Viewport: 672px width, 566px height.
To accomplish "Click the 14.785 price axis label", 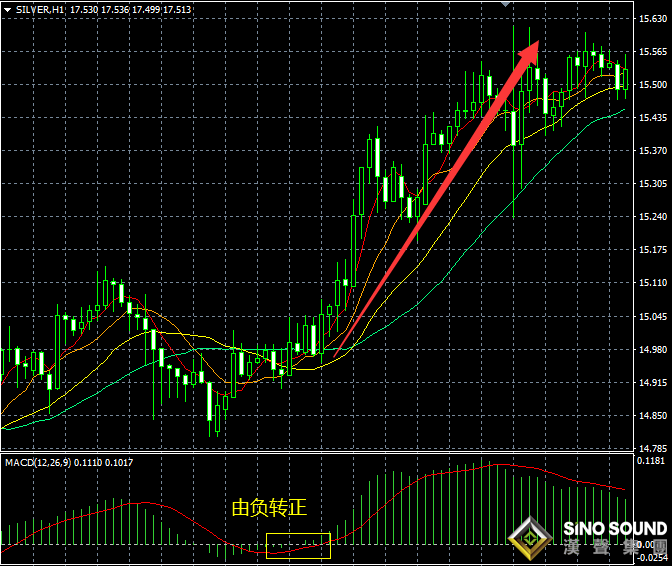I will 652,449.
